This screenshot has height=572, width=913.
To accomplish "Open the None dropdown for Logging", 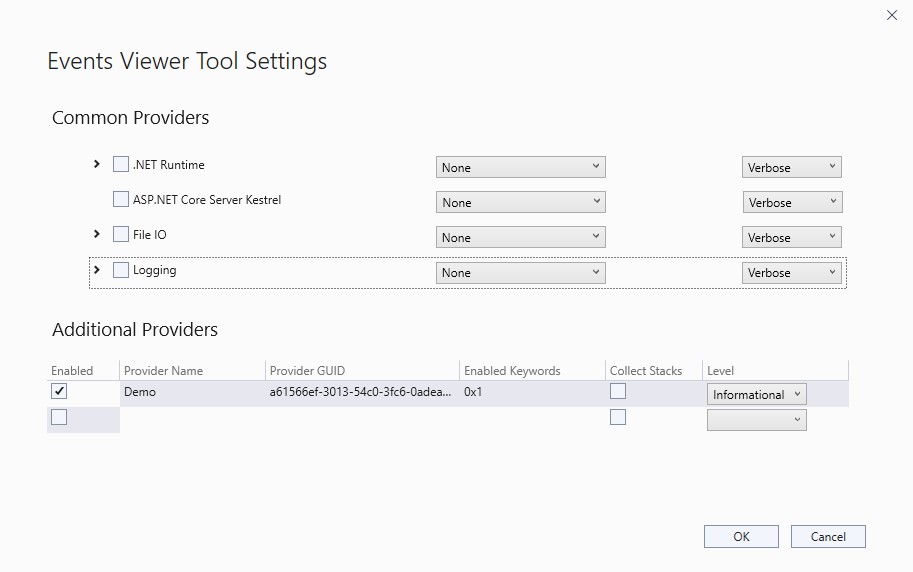I will (521, 273).
